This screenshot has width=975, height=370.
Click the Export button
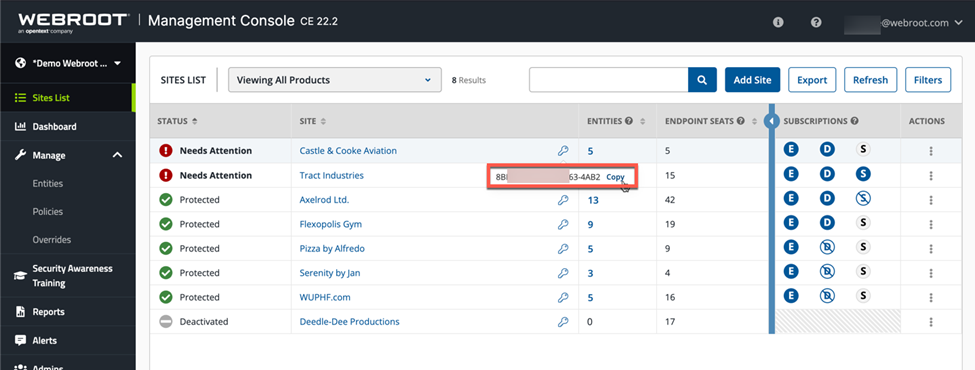click(812, 80)
